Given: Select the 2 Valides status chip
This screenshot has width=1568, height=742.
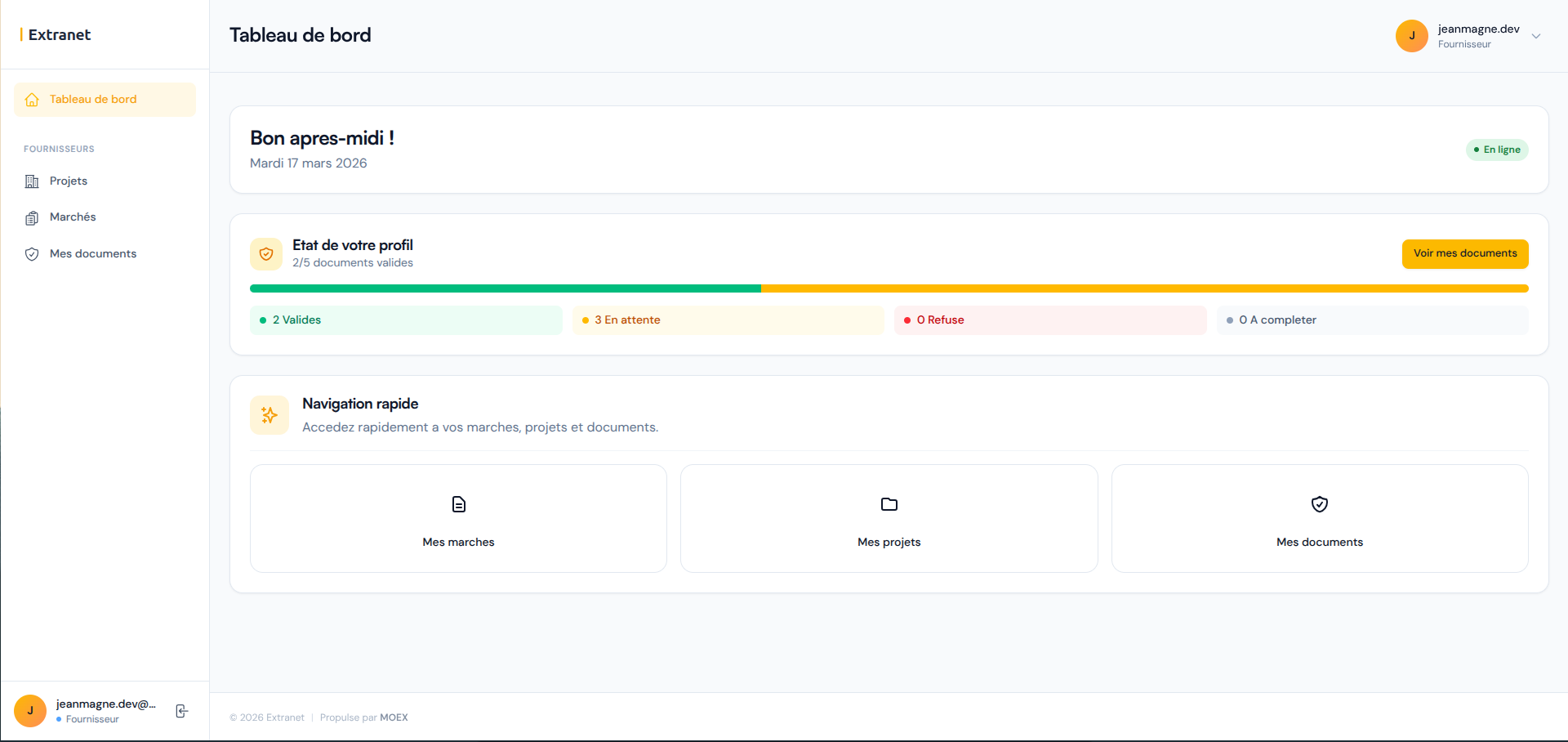Looking at the screenshot, I should click(406, 320).
